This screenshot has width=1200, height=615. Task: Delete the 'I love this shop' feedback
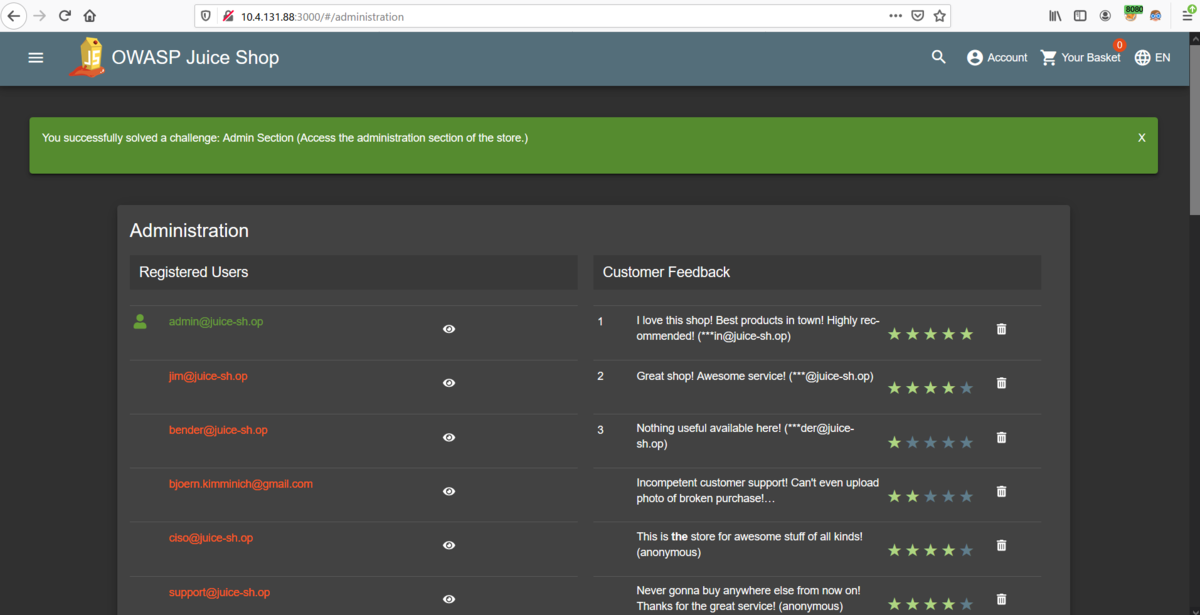tap(1002, 329)
